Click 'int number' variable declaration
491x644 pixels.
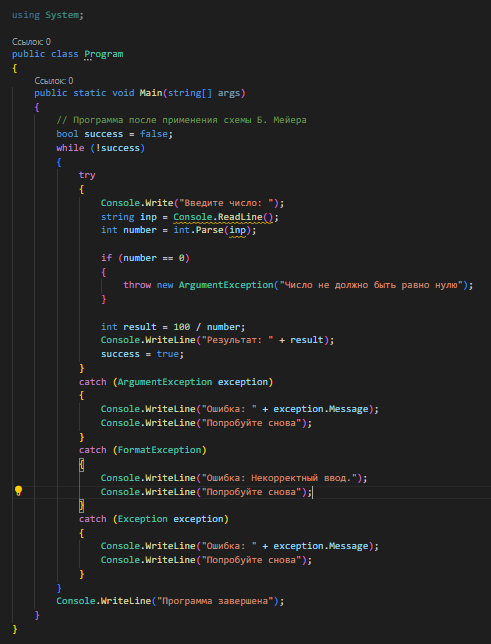129,230
